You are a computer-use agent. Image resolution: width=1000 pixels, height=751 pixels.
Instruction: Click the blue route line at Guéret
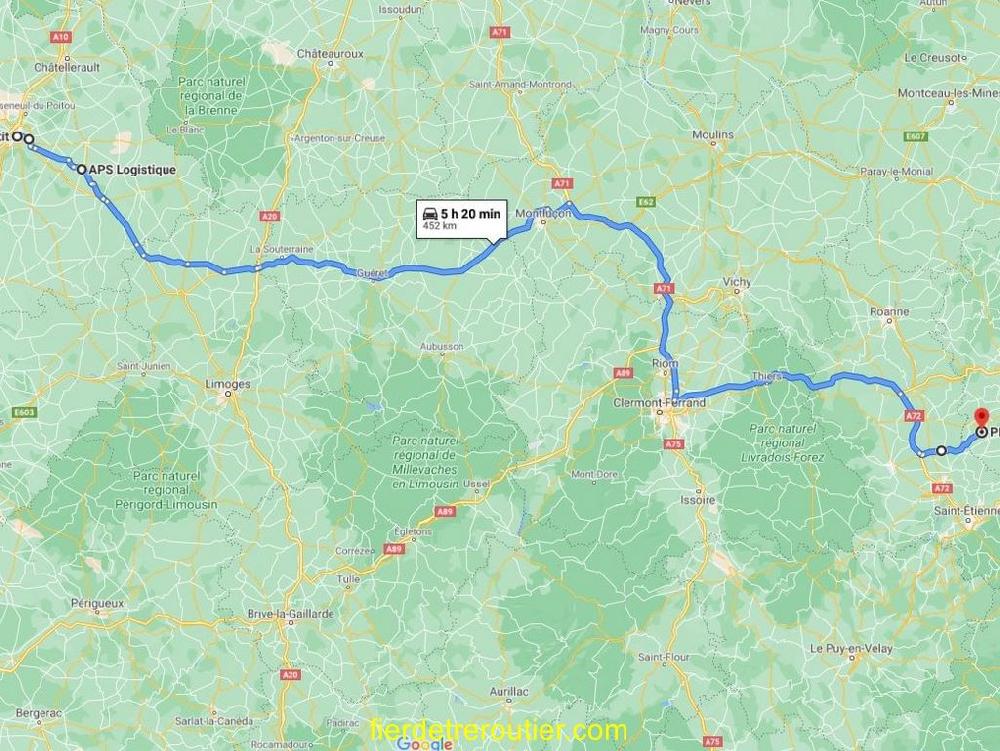click(372, 273)
